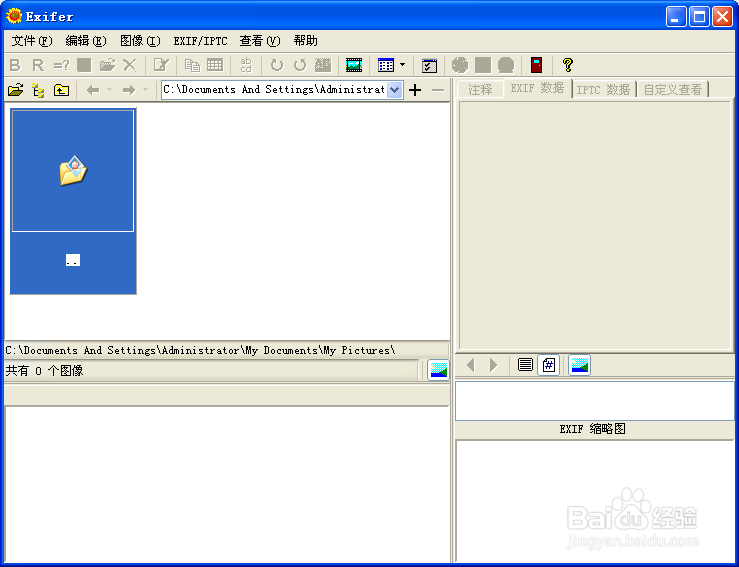Open the view mode dropdown arrow
Screen dimensions: 739x567
click(x=402, y=65)
